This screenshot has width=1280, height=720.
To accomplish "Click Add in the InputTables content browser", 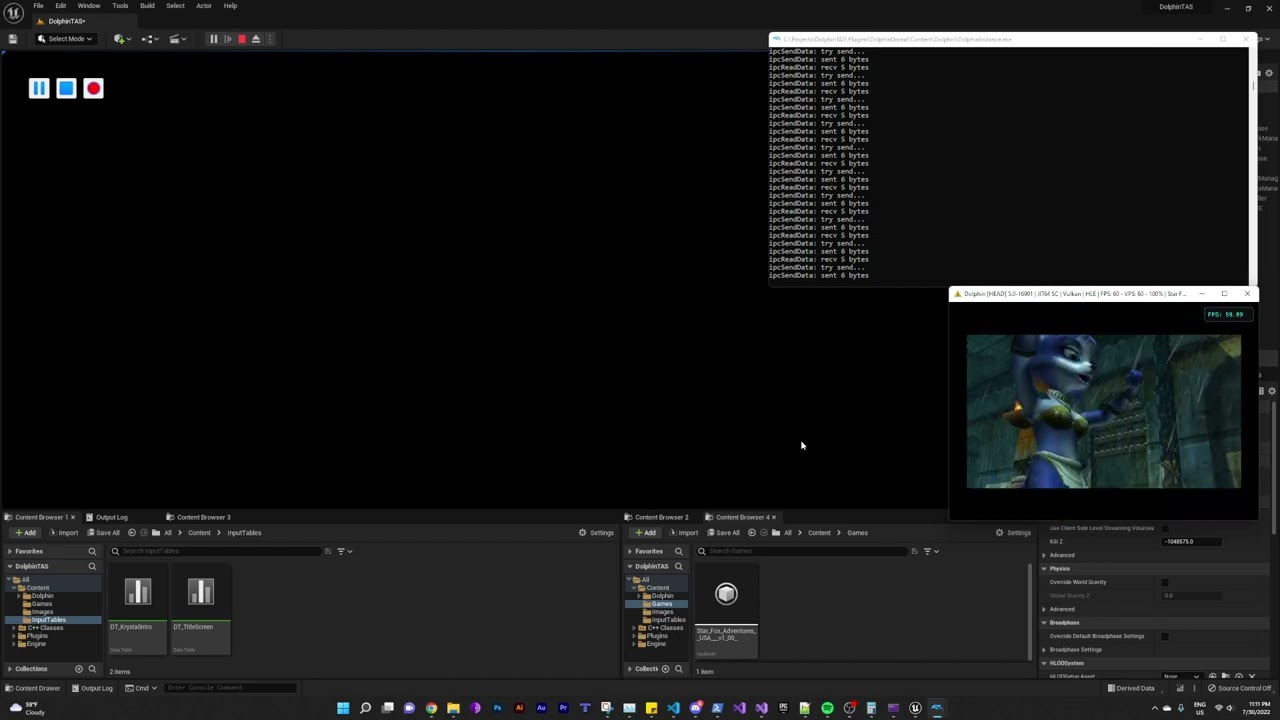I will tap(25, 533).
